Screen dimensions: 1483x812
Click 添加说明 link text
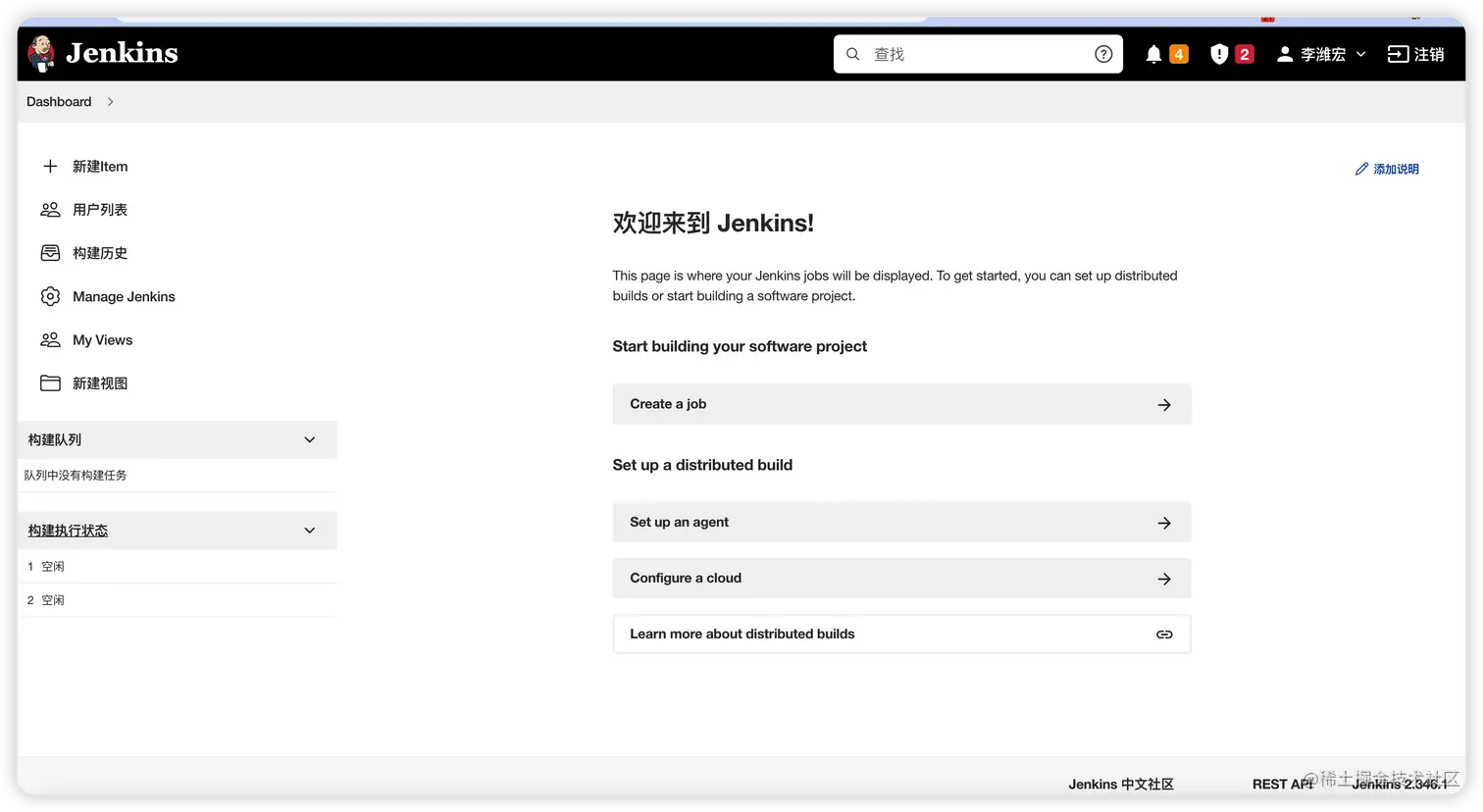1396,170
